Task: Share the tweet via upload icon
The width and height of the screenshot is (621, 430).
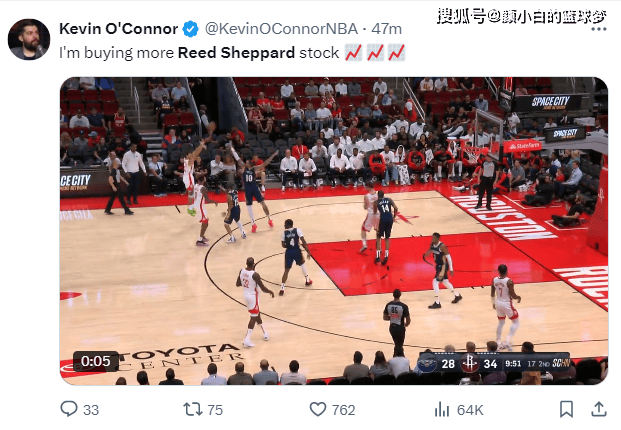Action: pos(599,409)
